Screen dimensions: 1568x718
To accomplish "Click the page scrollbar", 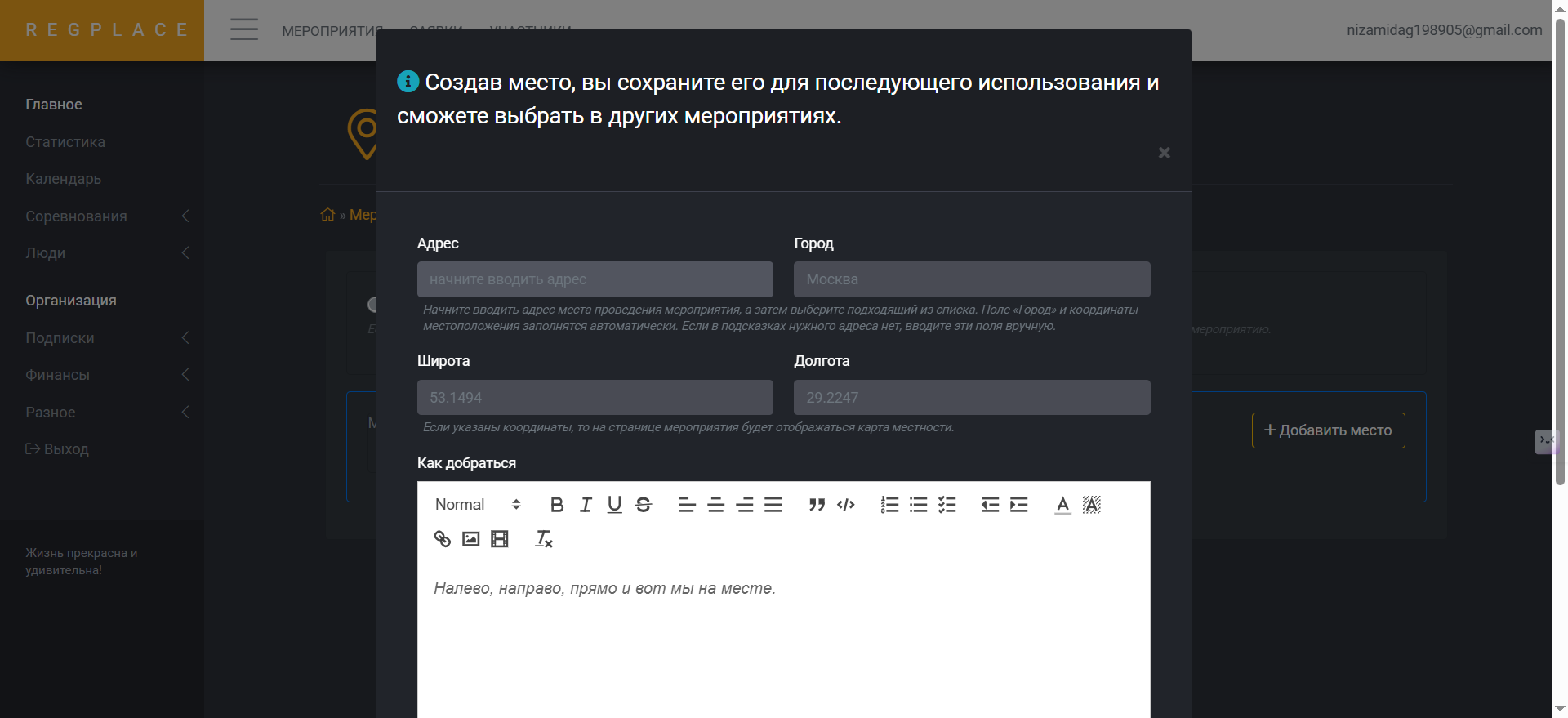I will point(1561,253).
